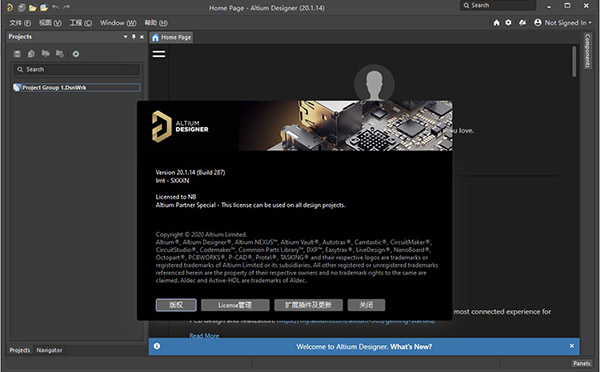
Task: Open the Components side panel tab
Action: [587, 51]
